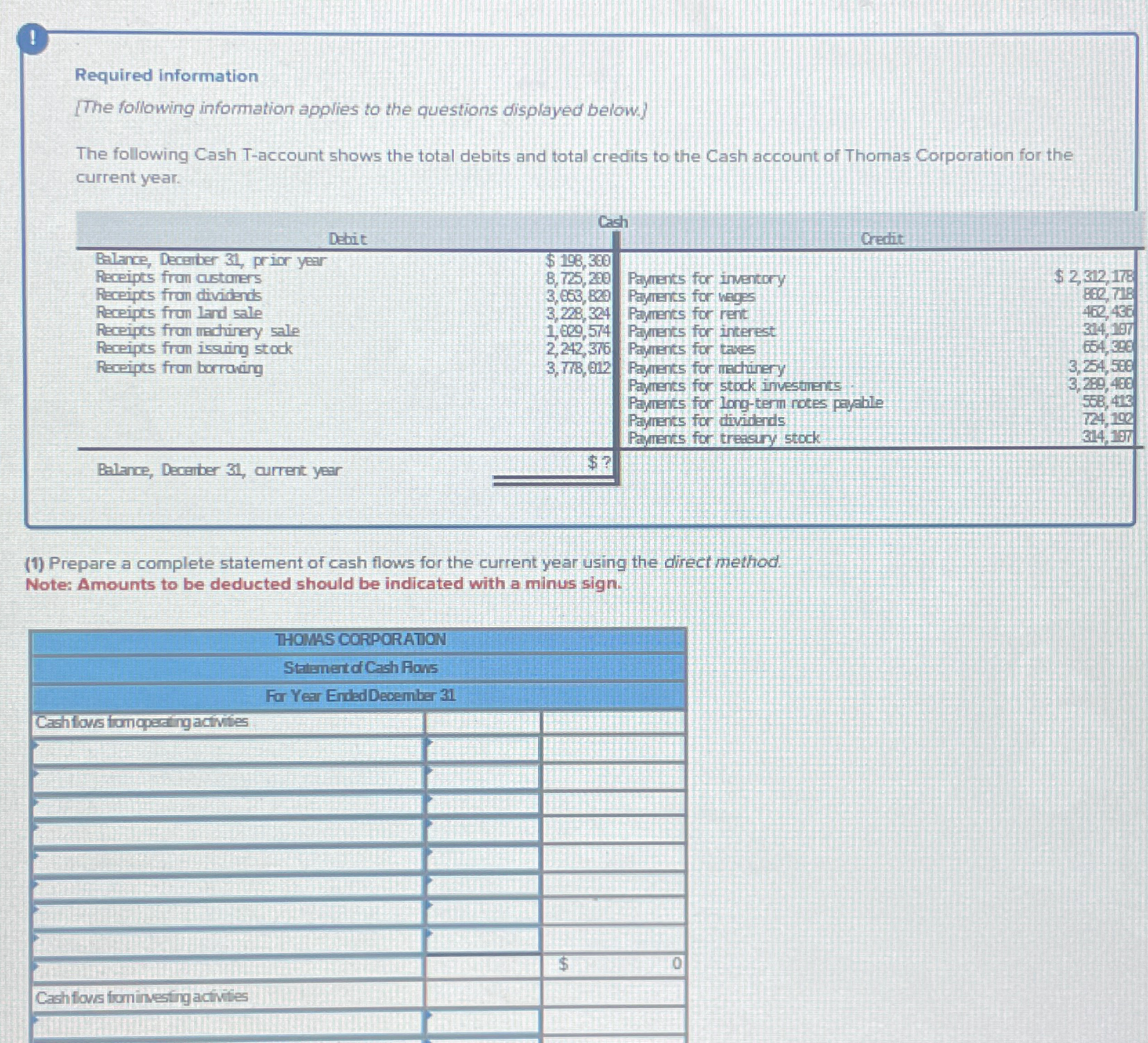Click 'Statement of Cash Flows' header row
1148x1043 pixels.
360,668
